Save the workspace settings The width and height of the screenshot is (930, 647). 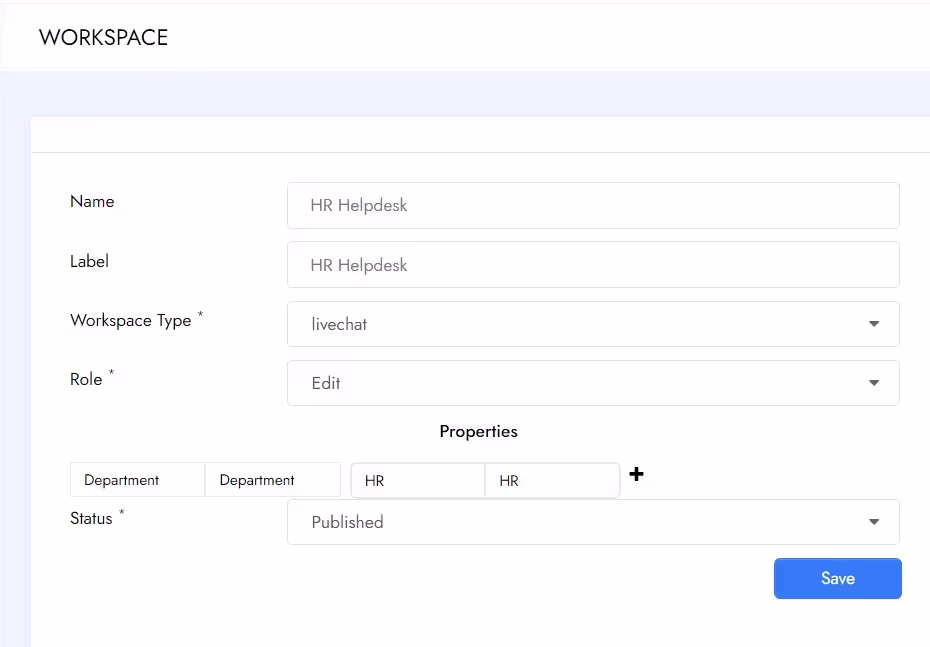[837, 578]
